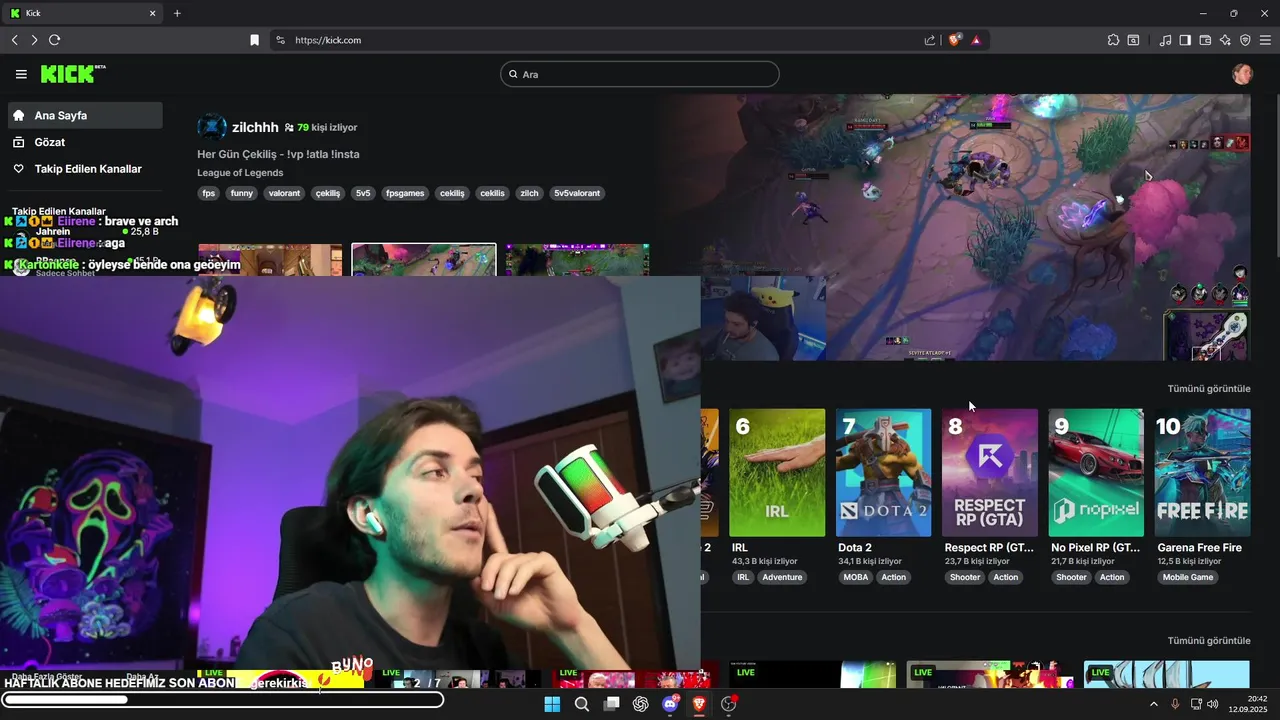Click the MOBA tag under Dota 2
Viewport: 1280px width, 720px height.
pos(856,577)
